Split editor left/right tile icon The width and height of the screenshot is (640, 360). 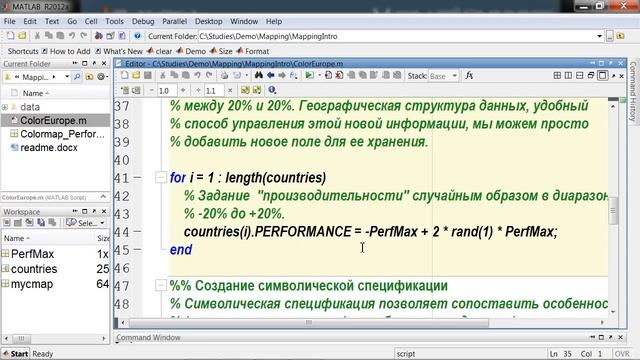click(x=568, y=76)
